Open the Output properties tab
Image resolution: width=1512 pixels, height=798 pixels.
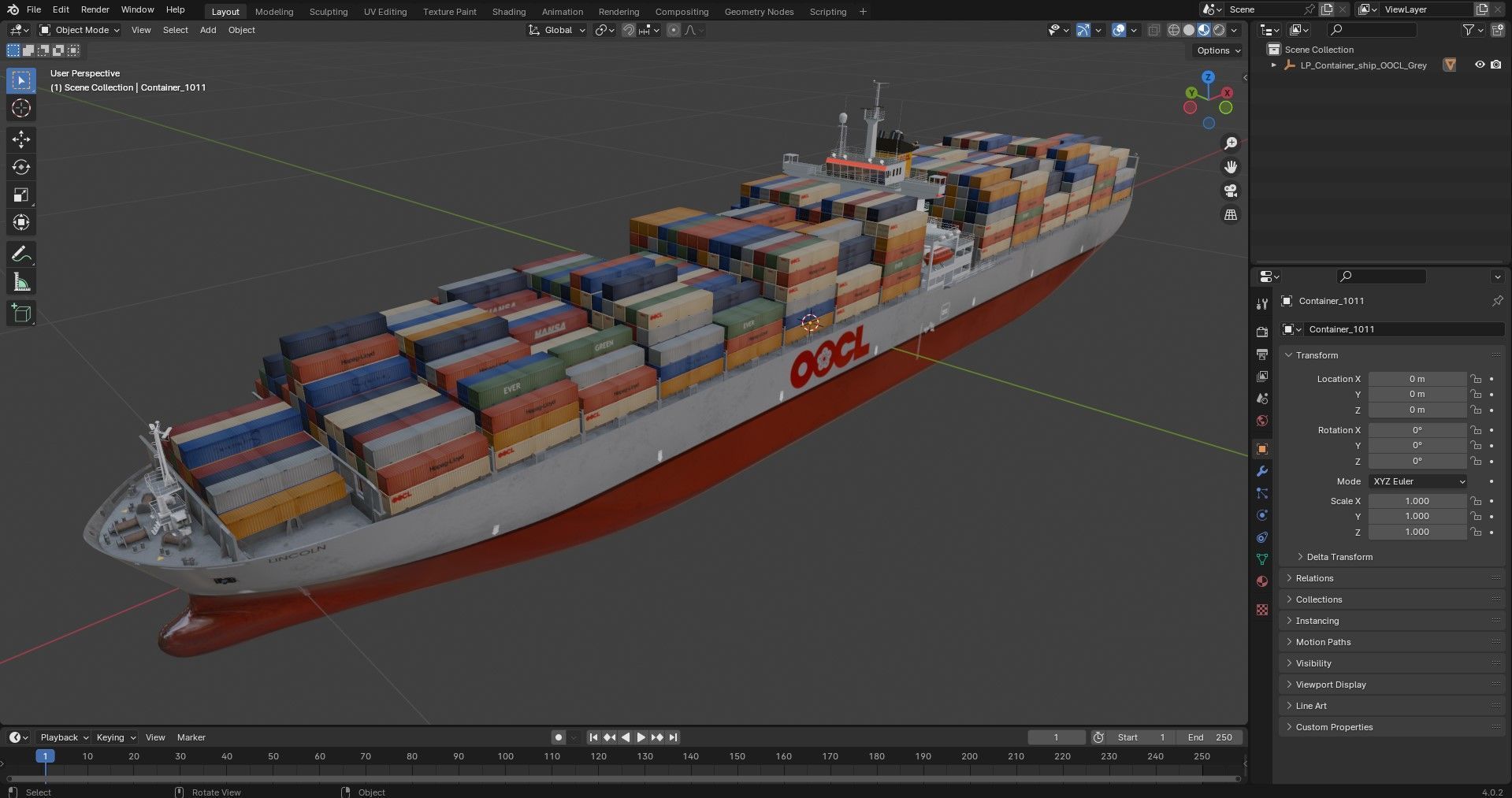point(1262,354)
